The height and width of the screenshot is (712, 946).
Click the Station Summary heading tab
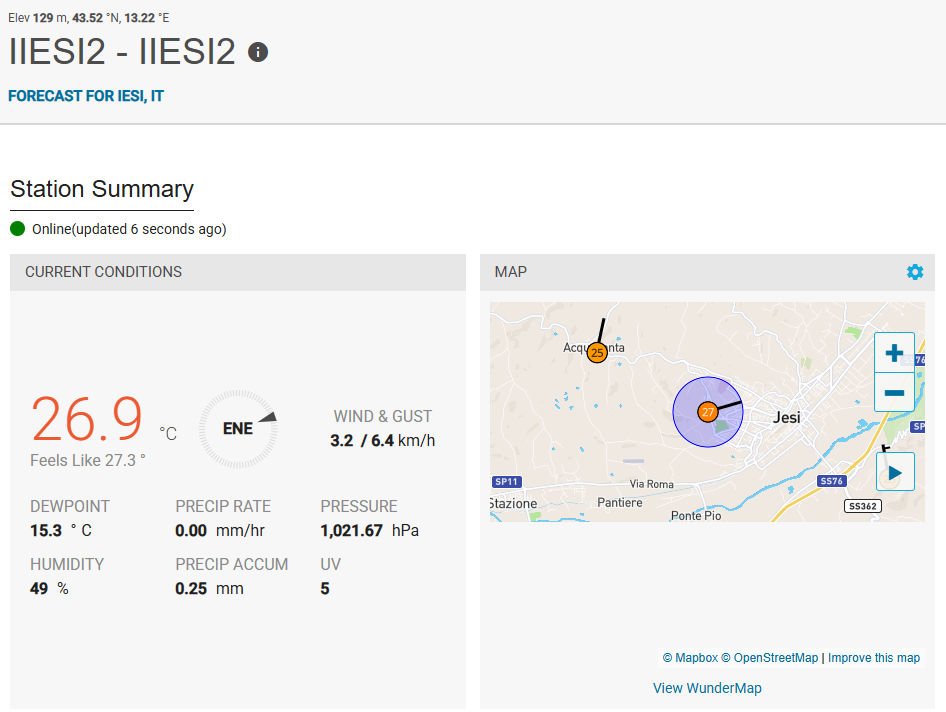click(102, 189)
